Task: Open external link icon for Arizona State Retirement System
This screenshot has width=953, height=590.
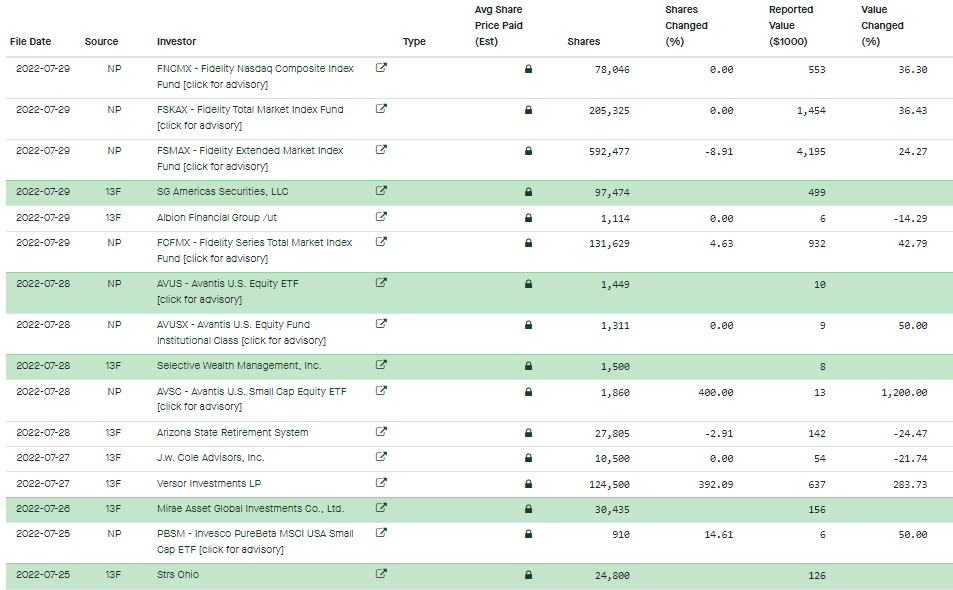Action: pos(381,431)
